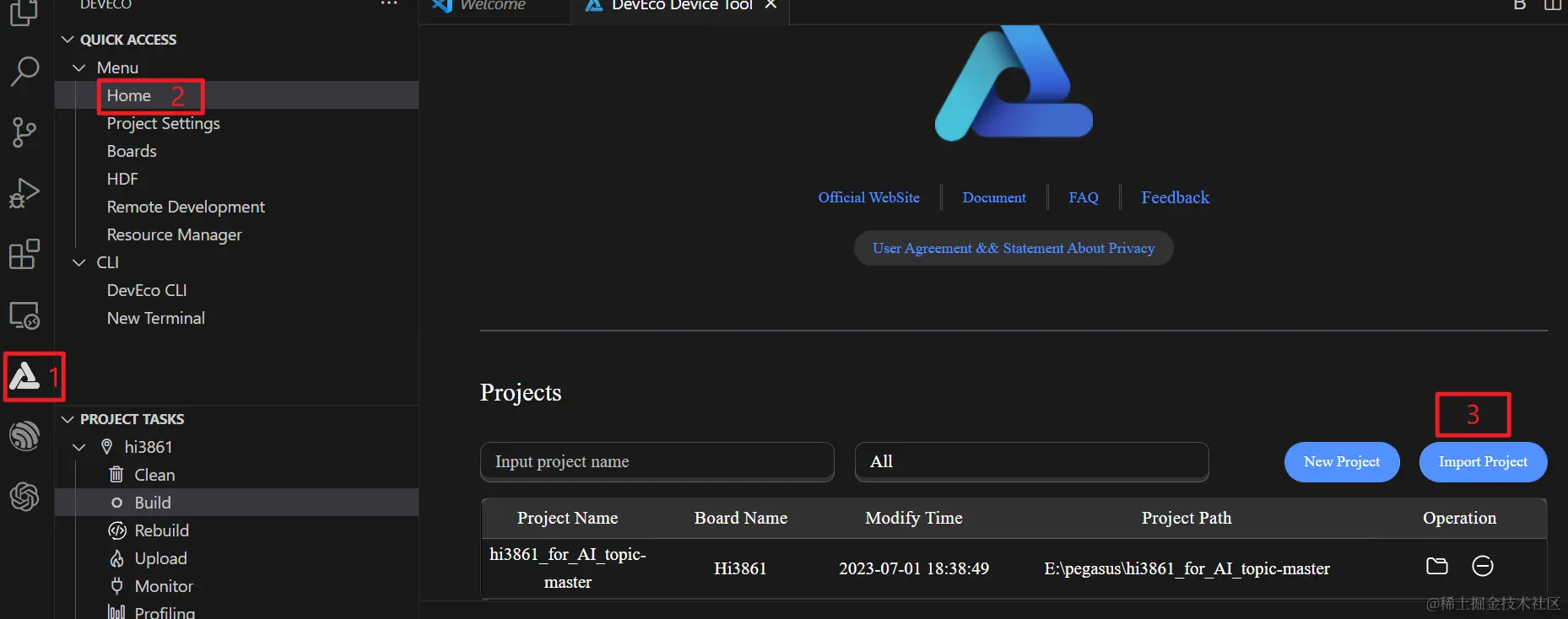This screenshot has width=1568, height=619.
Task: Click the trash icon for Clean task
Action: [116, 475]
